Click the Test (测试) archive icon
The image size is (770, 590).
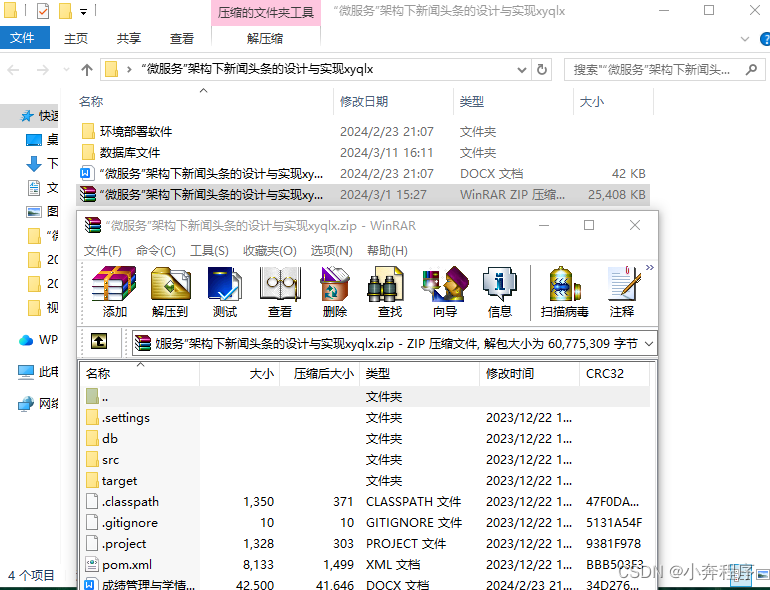pyautogui.click(x=225, y=292)
